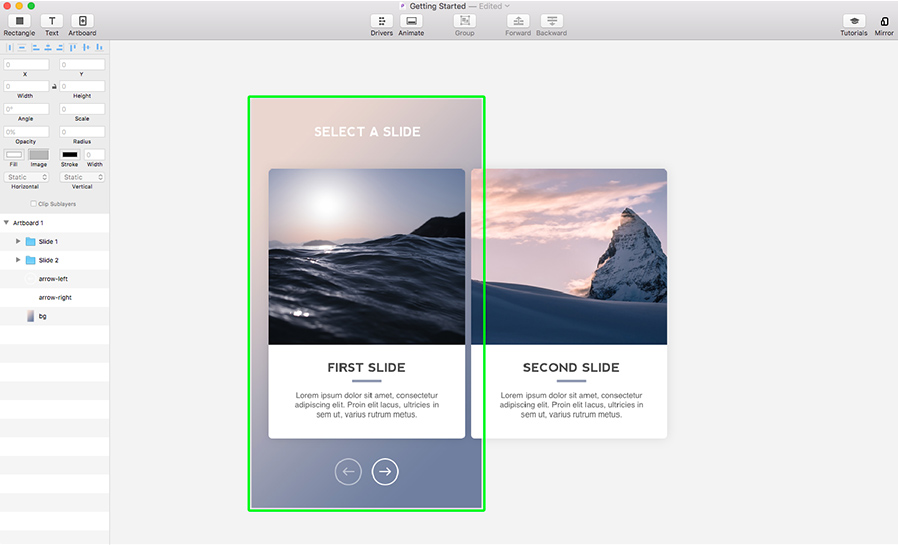Click the Mirror toolbar icon
This screenshot has width=898, height=545.
click(884, 21)
